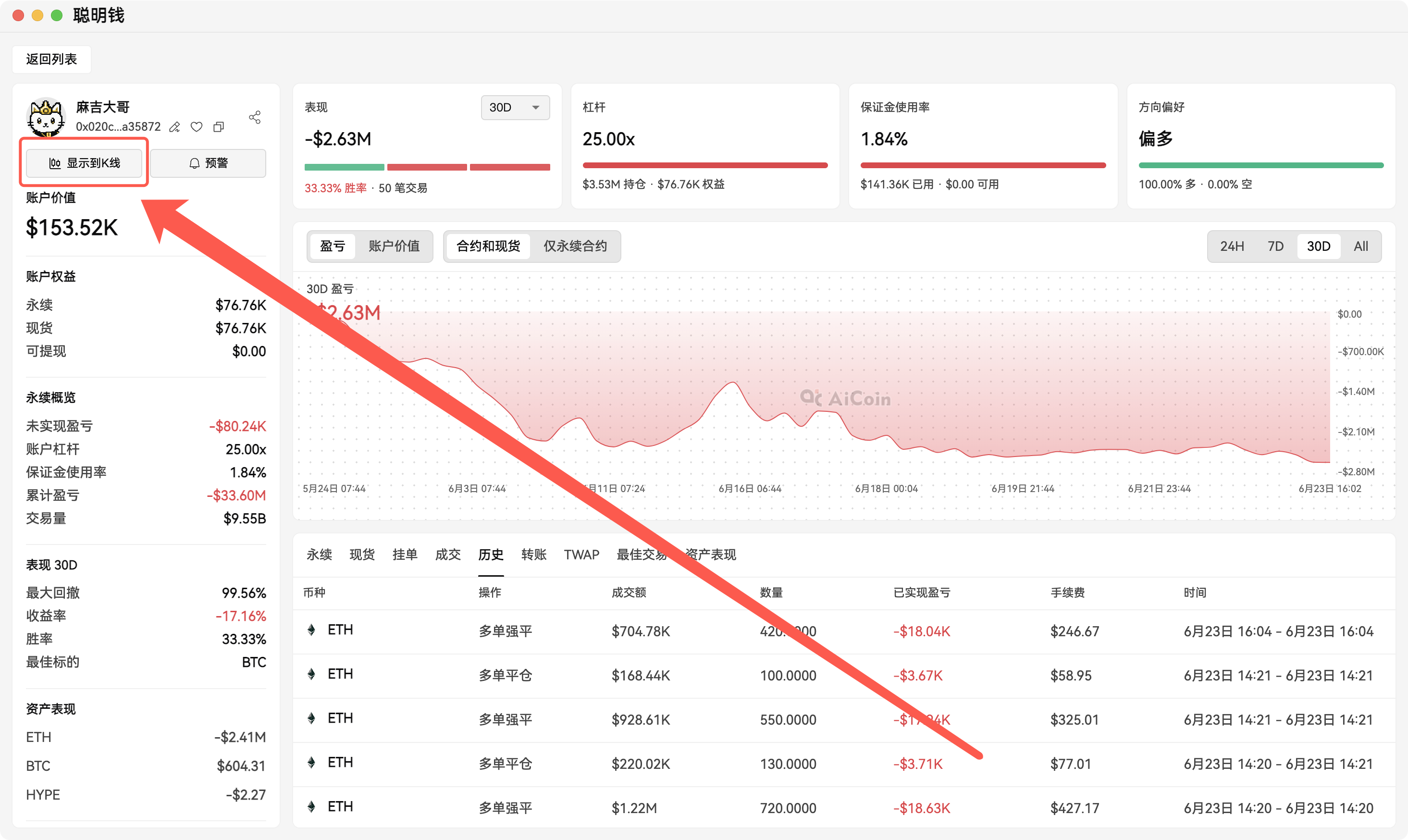
Task: Click the HYPE -$2.27 asset row
Action: click(x=146, y=795)
